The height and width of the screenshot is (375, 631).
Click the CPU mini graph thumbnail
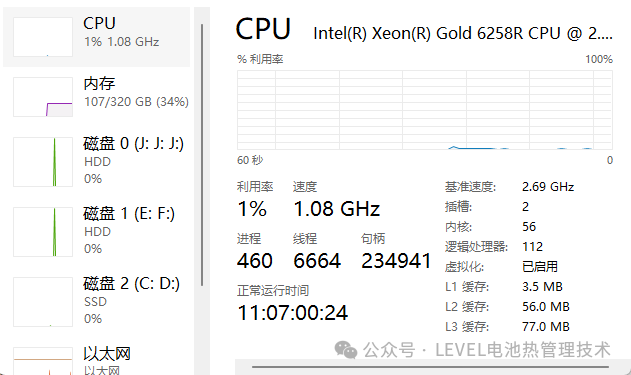[x=43, y=37]
